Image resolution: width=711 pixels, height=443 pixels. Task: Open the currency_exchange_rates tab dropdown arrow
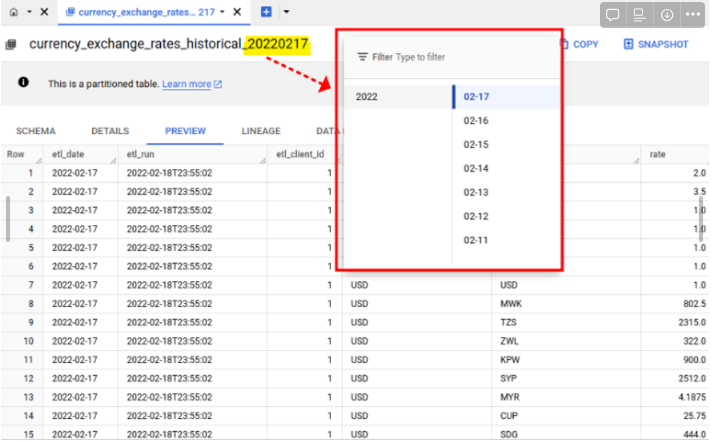pyautogui.click(x=223, y=12)
